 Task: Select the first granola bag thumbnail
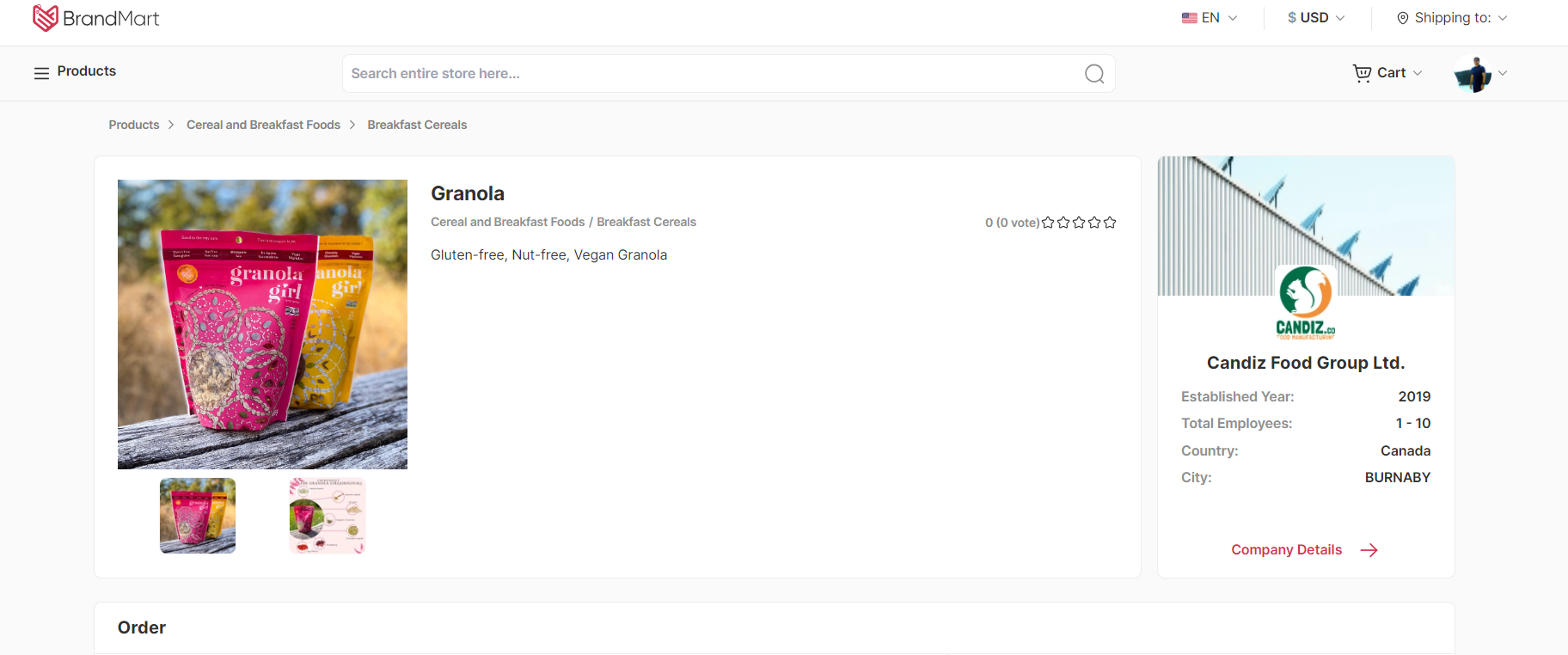tap(198, 516)
